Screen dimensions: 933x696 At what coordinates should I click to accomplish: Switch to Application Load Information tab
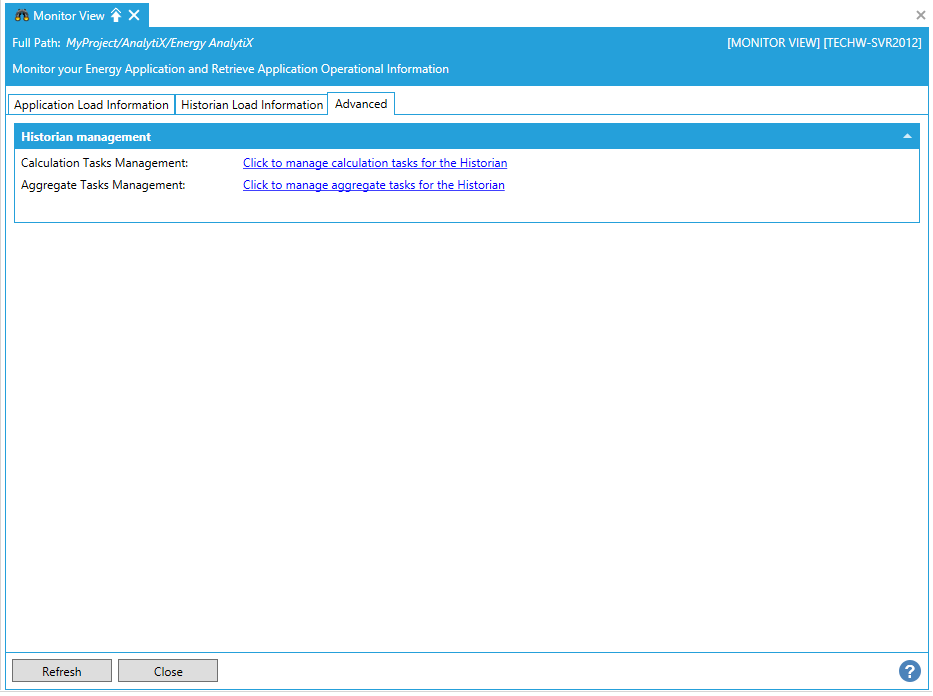point(91,105)
